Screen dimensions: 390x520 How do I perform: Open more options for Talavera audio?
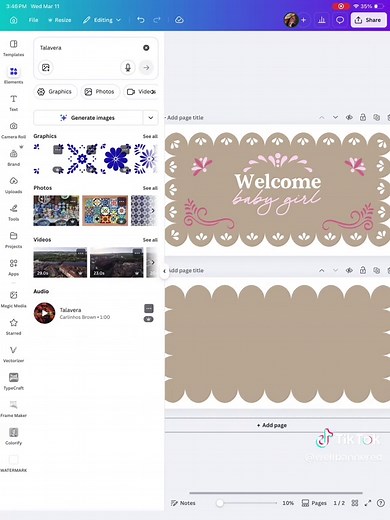click(x=149, y=308)
